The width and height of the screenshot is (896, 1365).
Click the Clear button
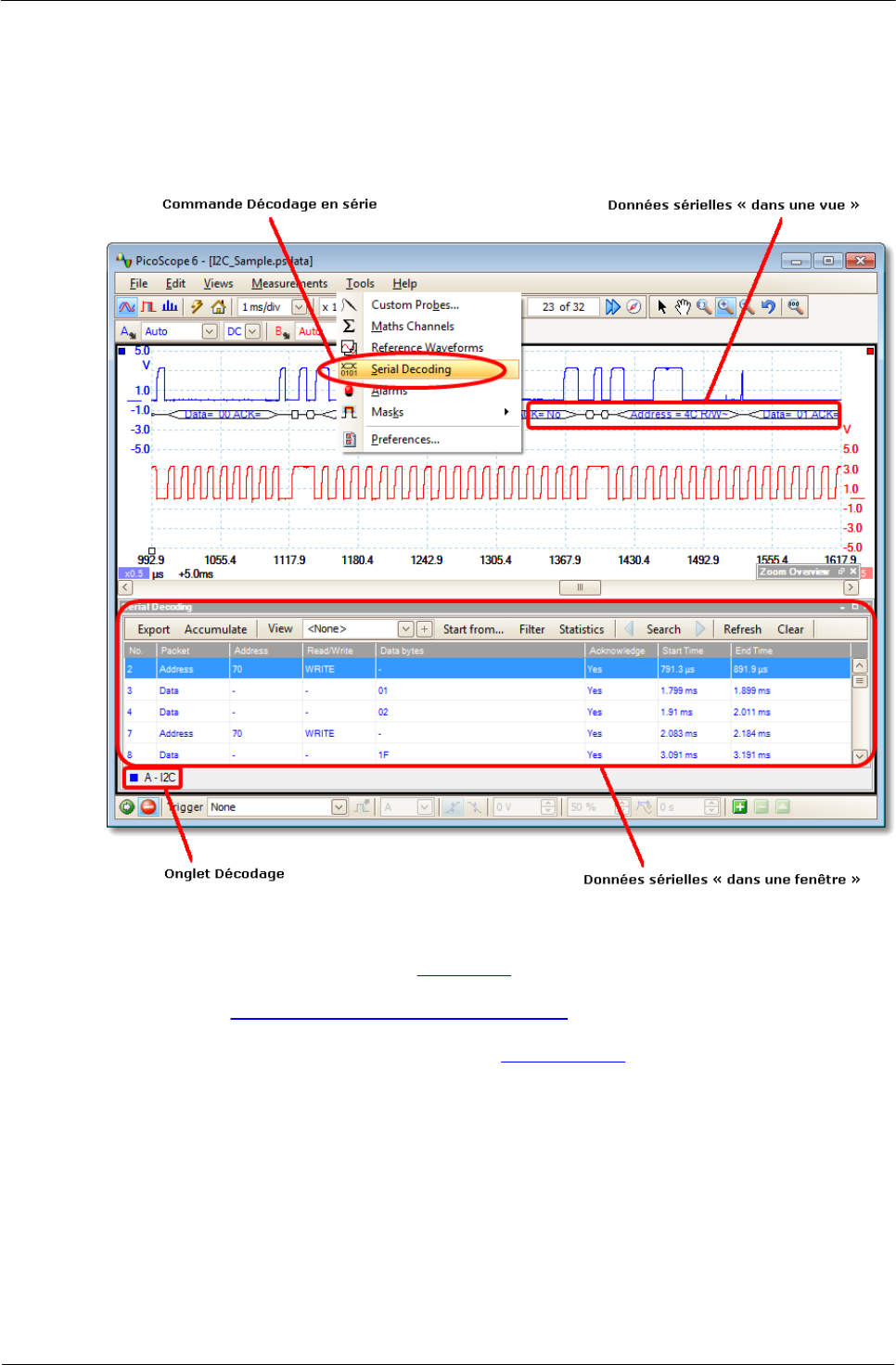point(790,629)
